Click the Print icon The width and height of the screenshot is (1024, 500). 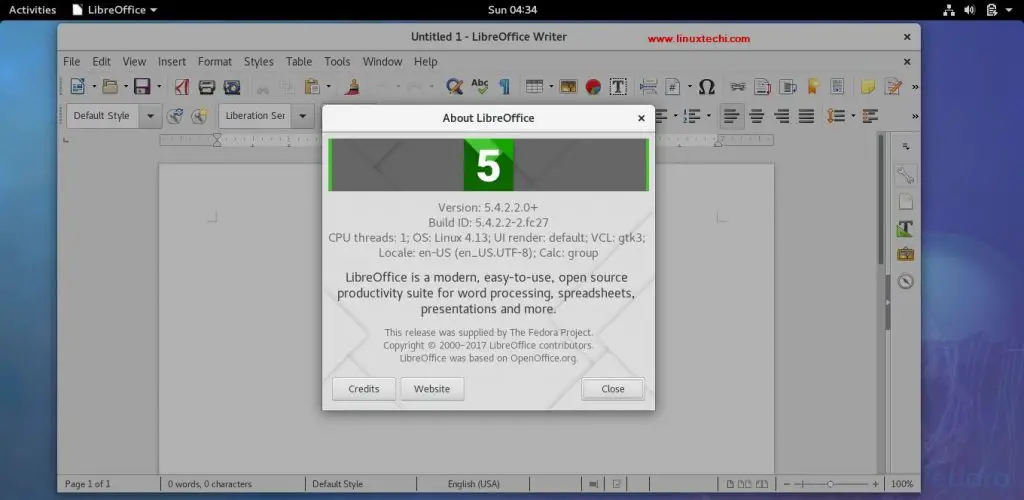point(207,86)
